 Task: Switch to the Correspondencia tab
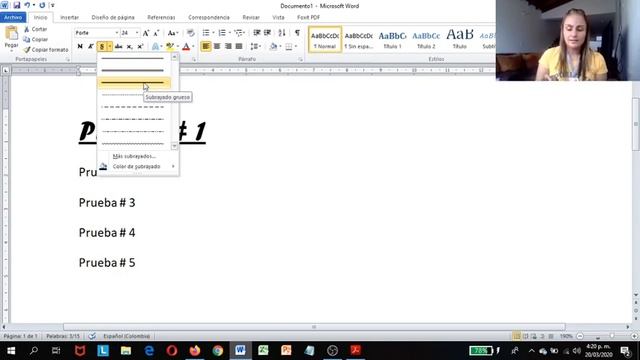pyautogui.click(x=209, y=18)
